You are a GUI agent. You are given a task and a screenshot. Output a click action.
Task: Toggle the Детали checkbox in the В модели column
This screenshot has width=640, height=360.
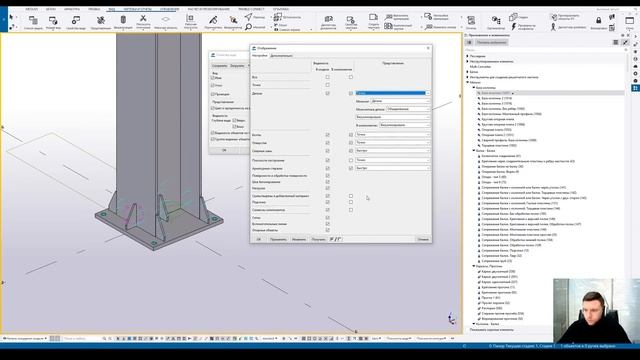click(327, 93)
